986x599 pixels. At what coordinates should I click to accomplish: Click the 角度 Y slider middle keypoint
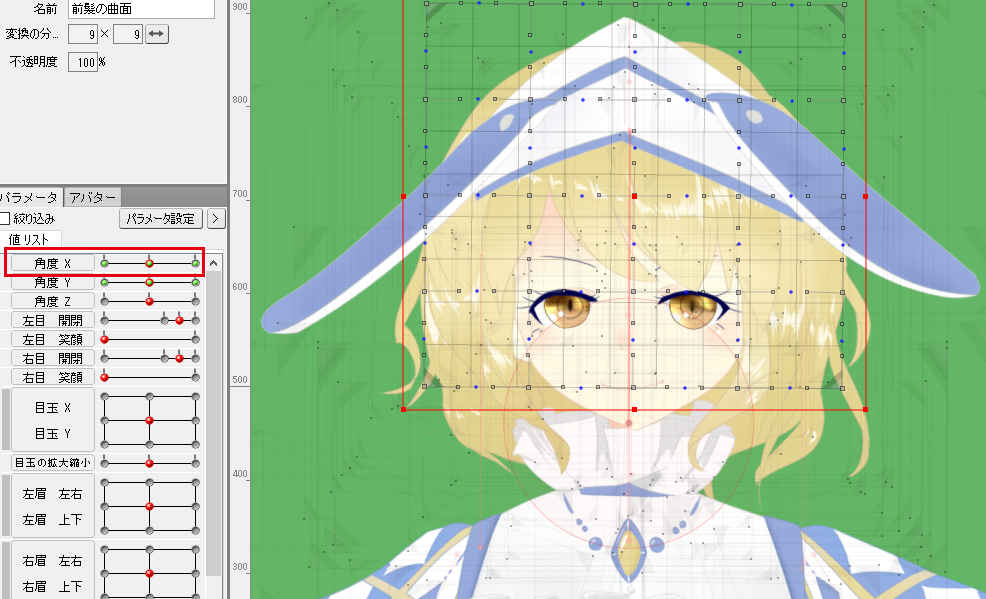(x=149, y=283)
